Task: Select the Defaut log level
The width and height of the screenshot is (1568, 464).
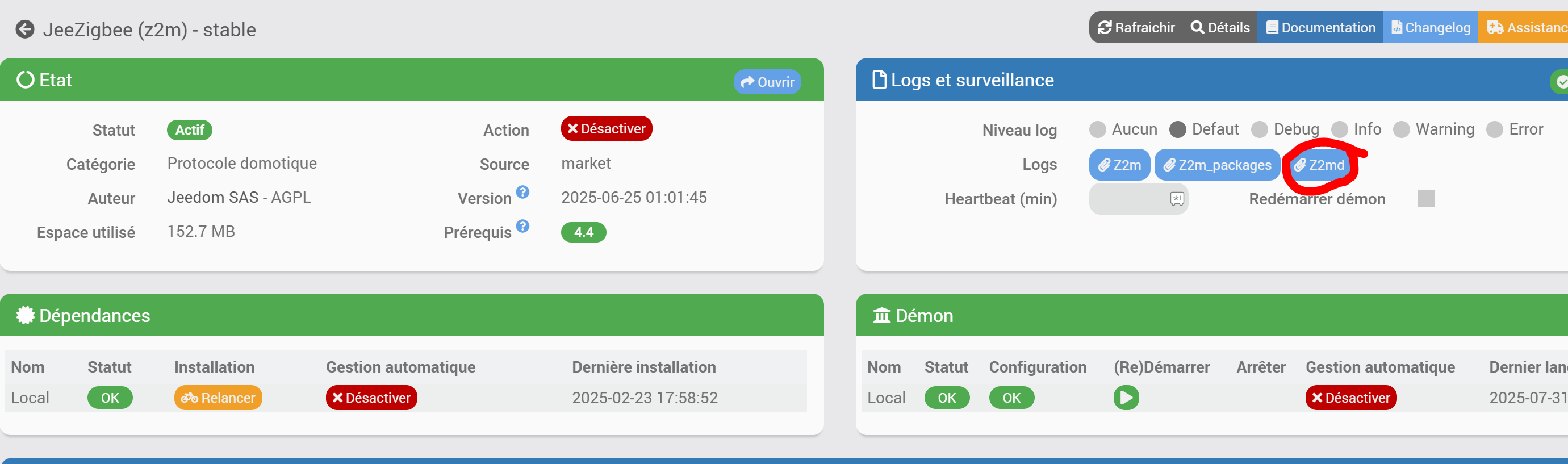Action: pos(1177,129)
